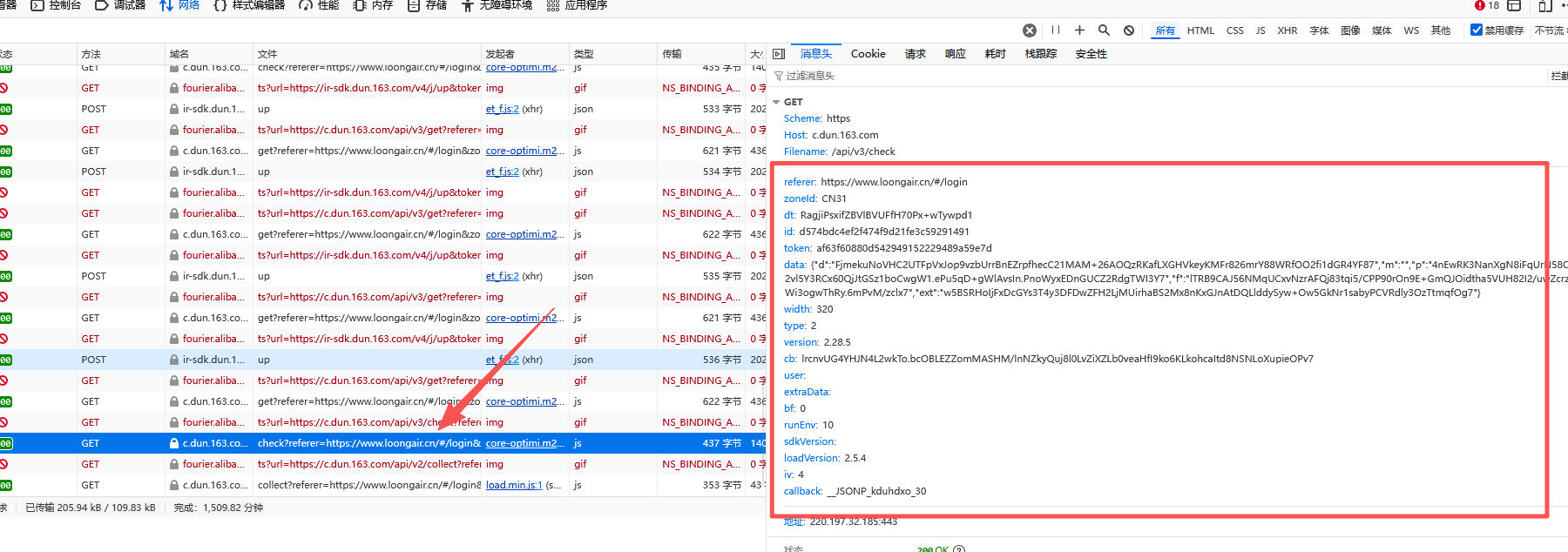Open the 不节流 throttling dropdown
The width and height of the screenshot is (1568, 552).
(x=1551, y=30)
